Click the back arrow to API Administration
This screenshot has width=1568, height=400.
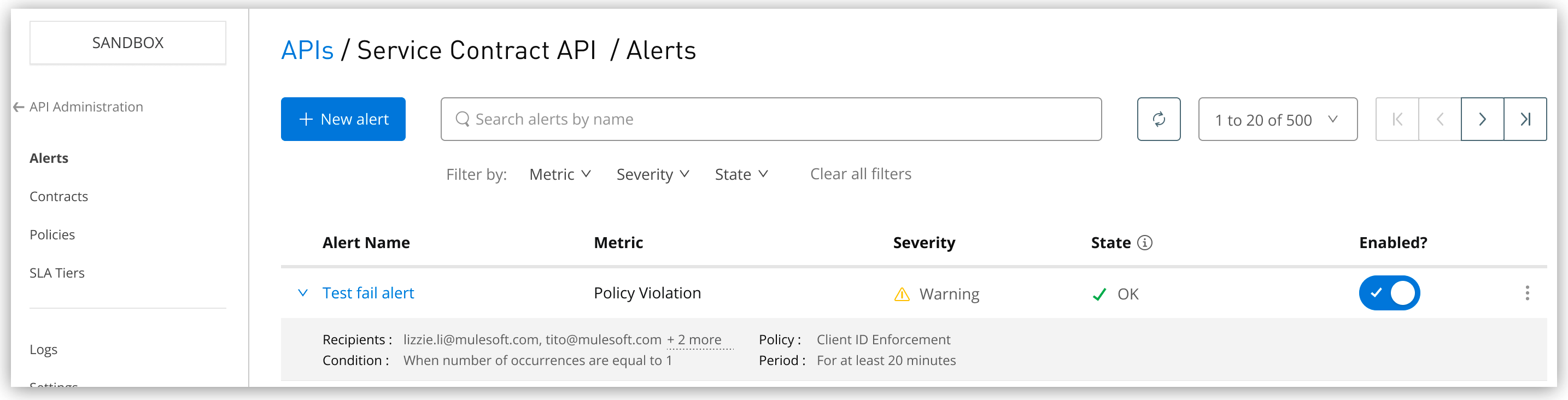pos(16,107)
